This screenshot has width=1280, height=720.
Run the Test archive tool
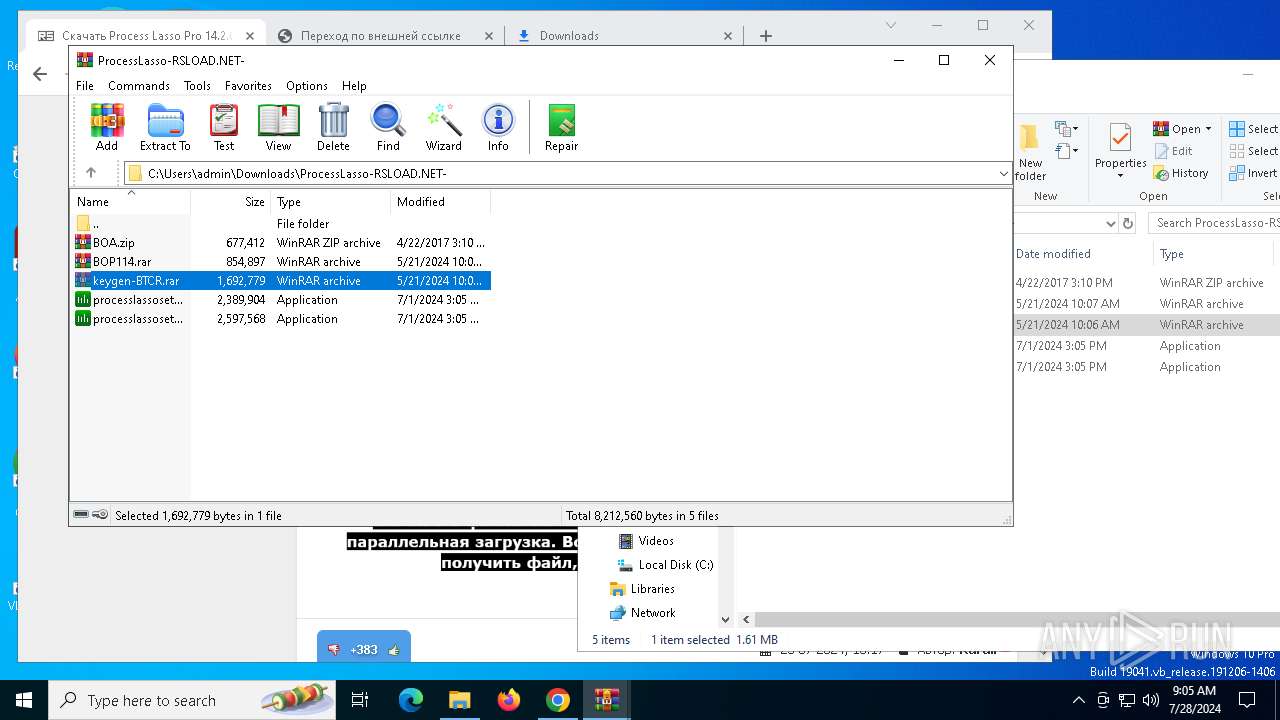click(x=224, y=127)
